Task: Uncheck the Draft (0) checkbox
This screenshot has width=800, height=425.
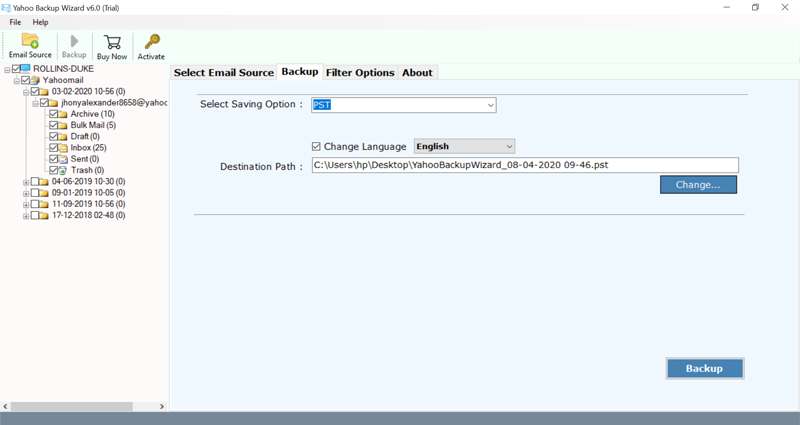Action: coord(54,136)
